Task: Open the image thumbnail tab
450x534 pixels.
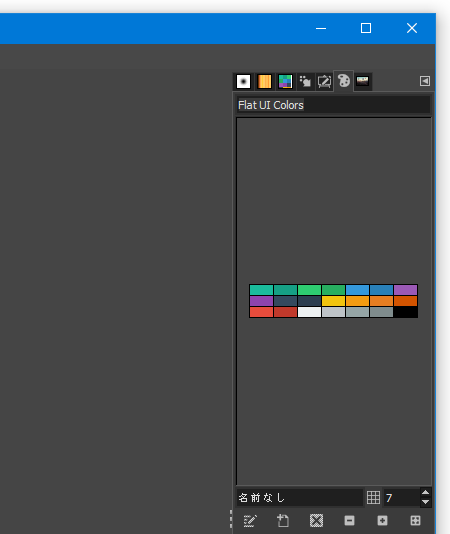Action: pos(362,81)
